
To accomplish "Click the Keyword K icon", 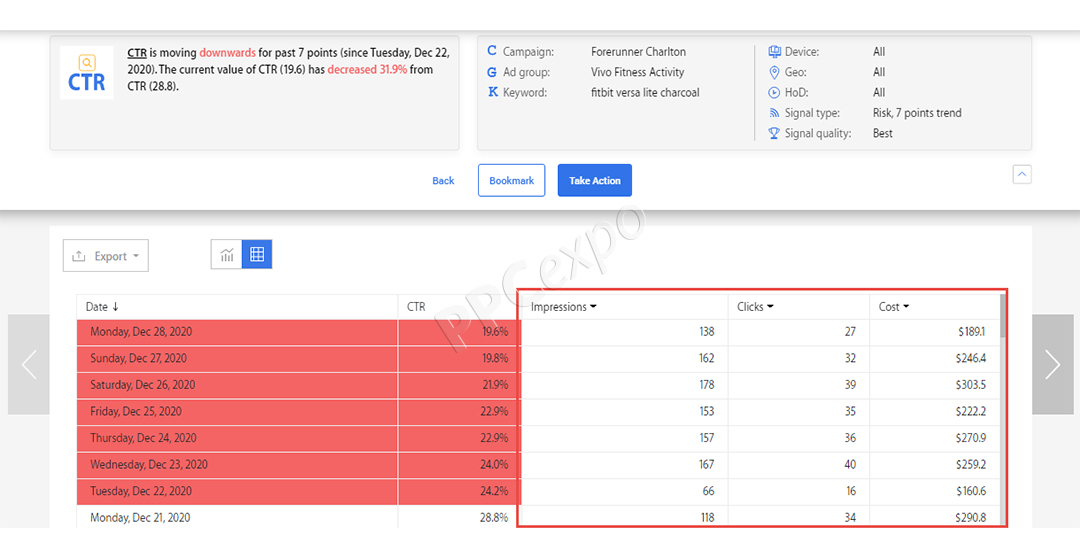I will 492,92.
